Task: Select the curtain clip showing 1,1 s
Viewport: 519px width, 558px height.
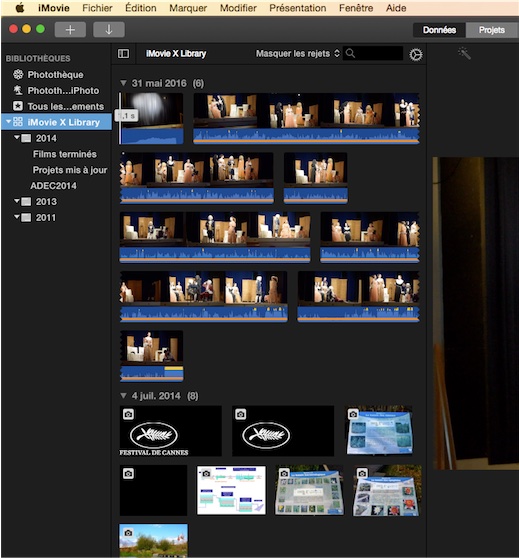Action: point(152,119)
